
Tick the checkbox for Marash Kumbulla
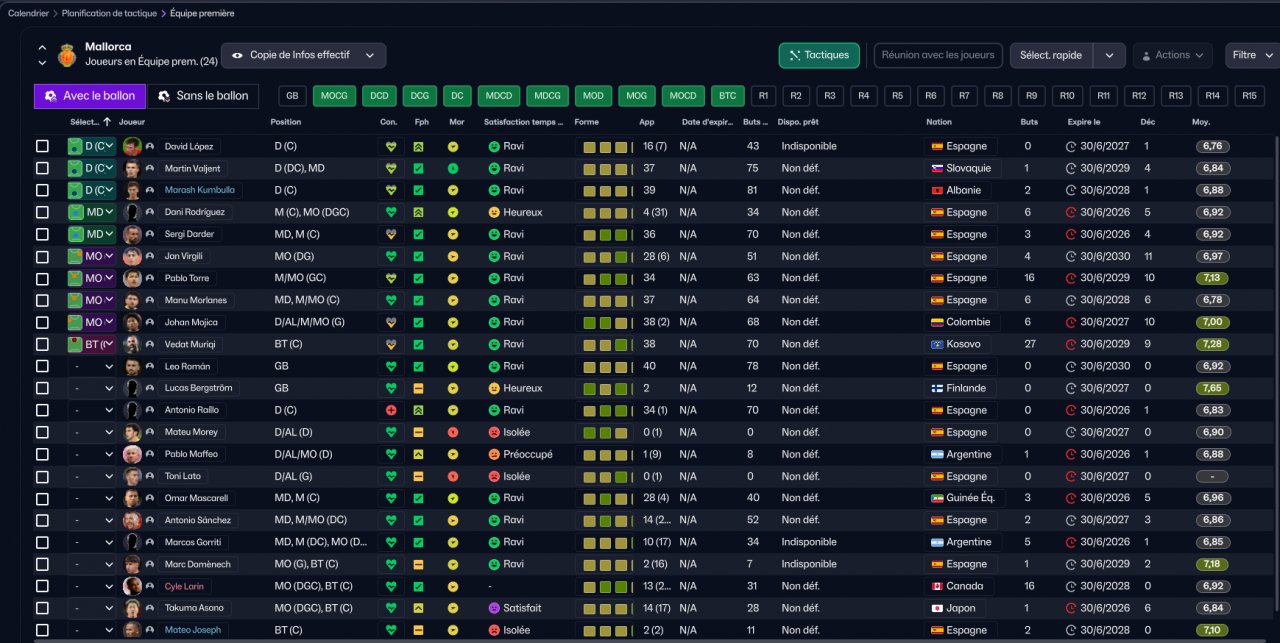point(42,190)
